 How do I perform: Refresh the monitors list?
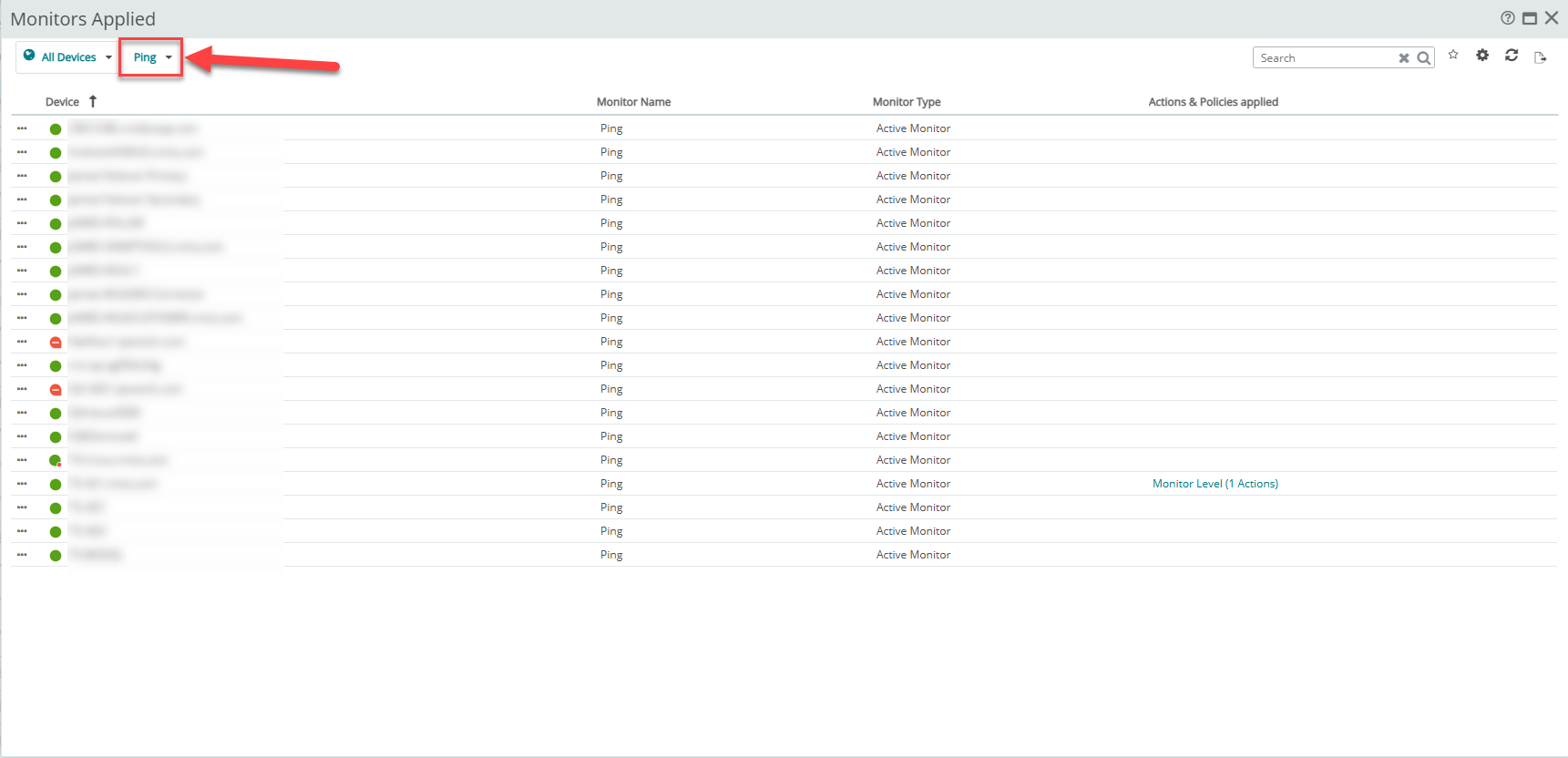[1512, 56]
